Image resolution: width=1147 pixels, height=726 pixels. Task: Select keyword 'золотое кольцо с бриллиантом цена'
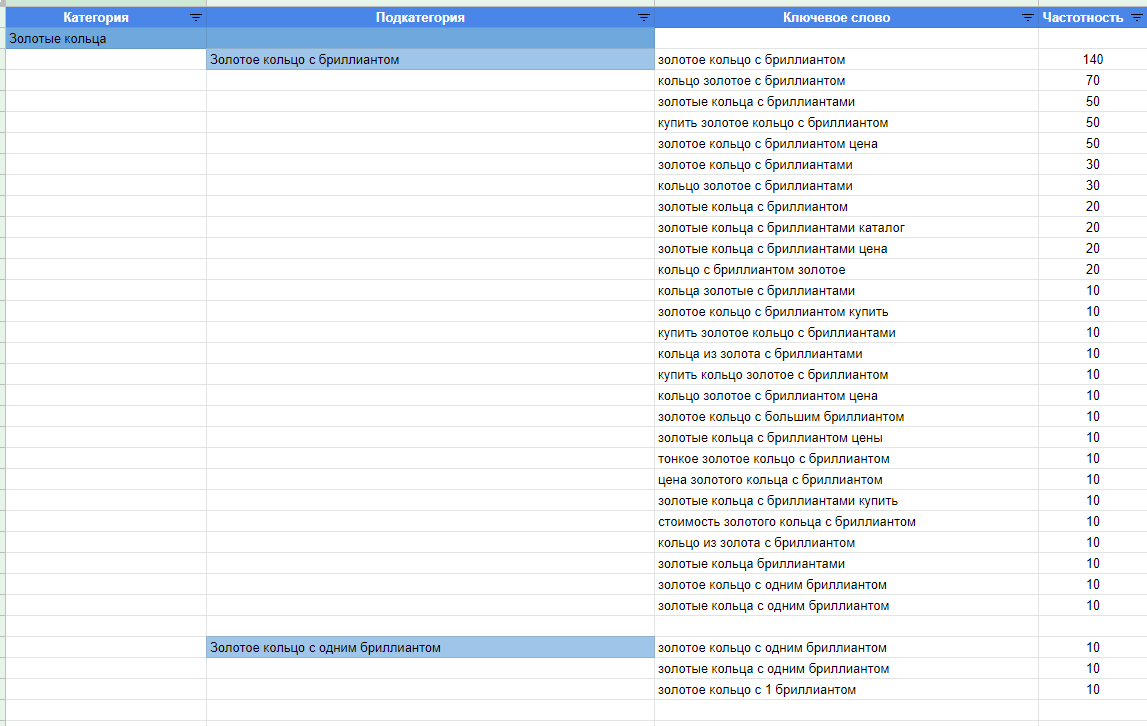pyautogui.click(x=767, y=144)
